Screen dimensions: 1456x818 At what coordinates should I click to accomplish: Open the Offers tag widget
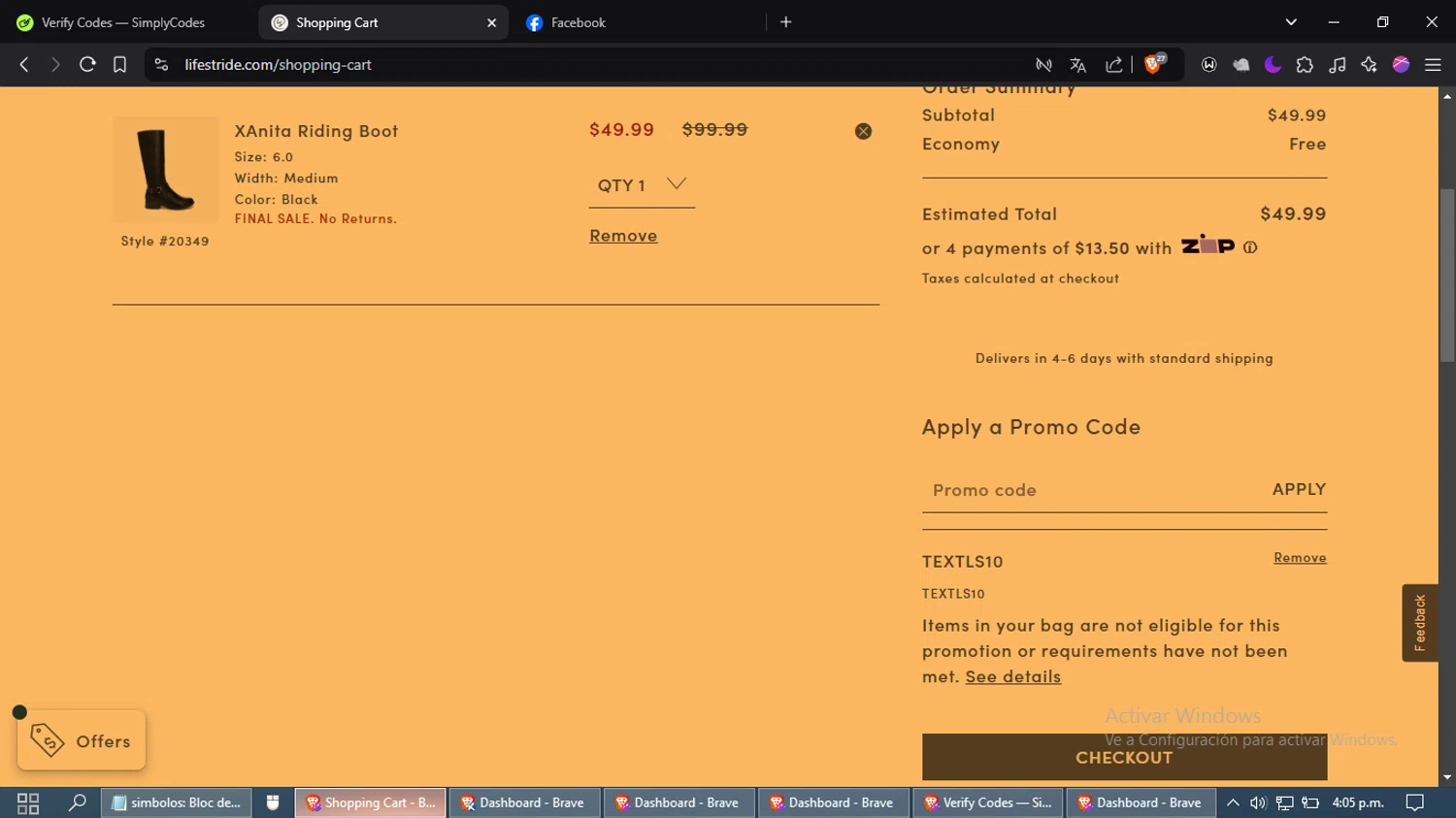(82, 740)
